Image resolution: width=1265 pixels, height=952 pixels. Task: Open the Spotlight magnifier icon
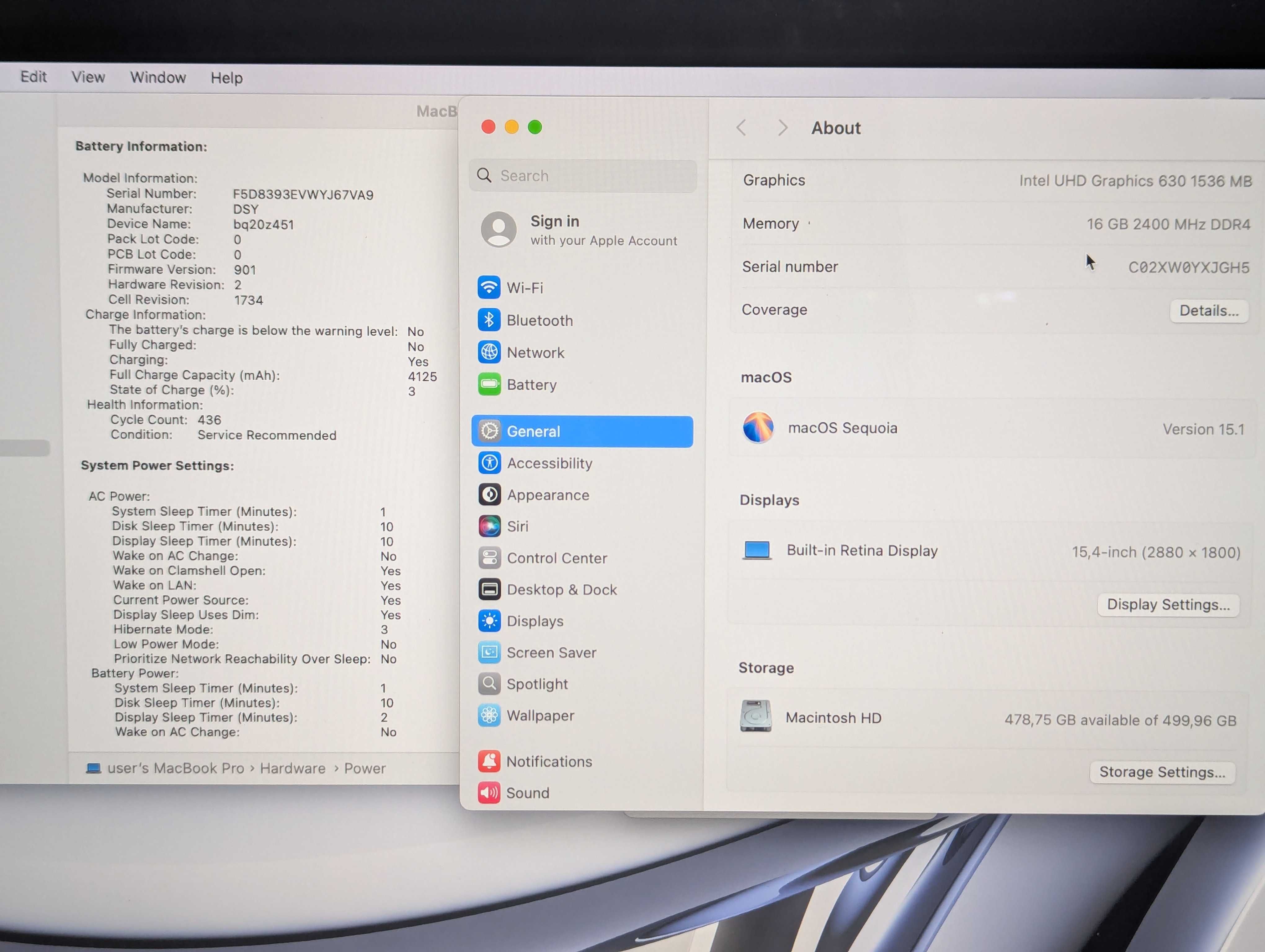490,683
